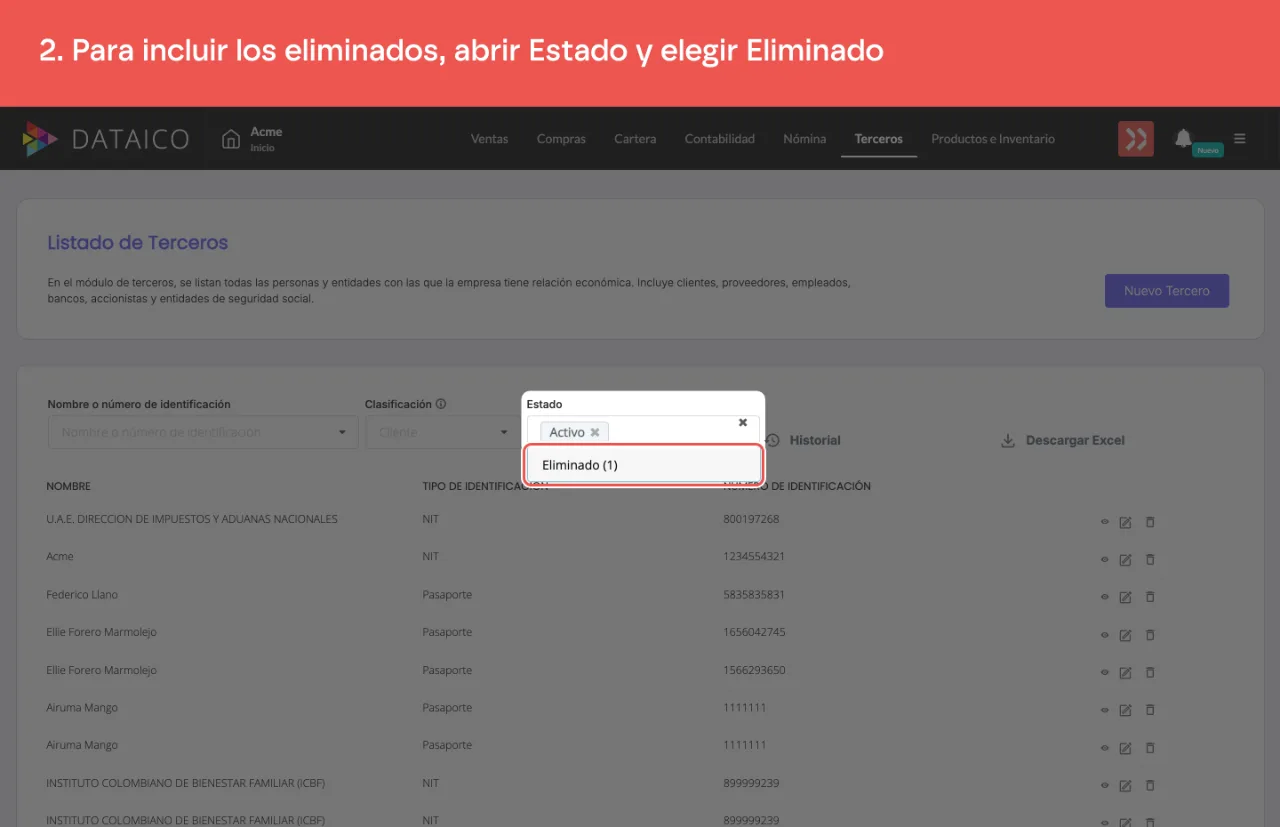Open the hamburger menu in header
The width and height of the screenshot is (1280, 827).
(x=1240, y=139)
